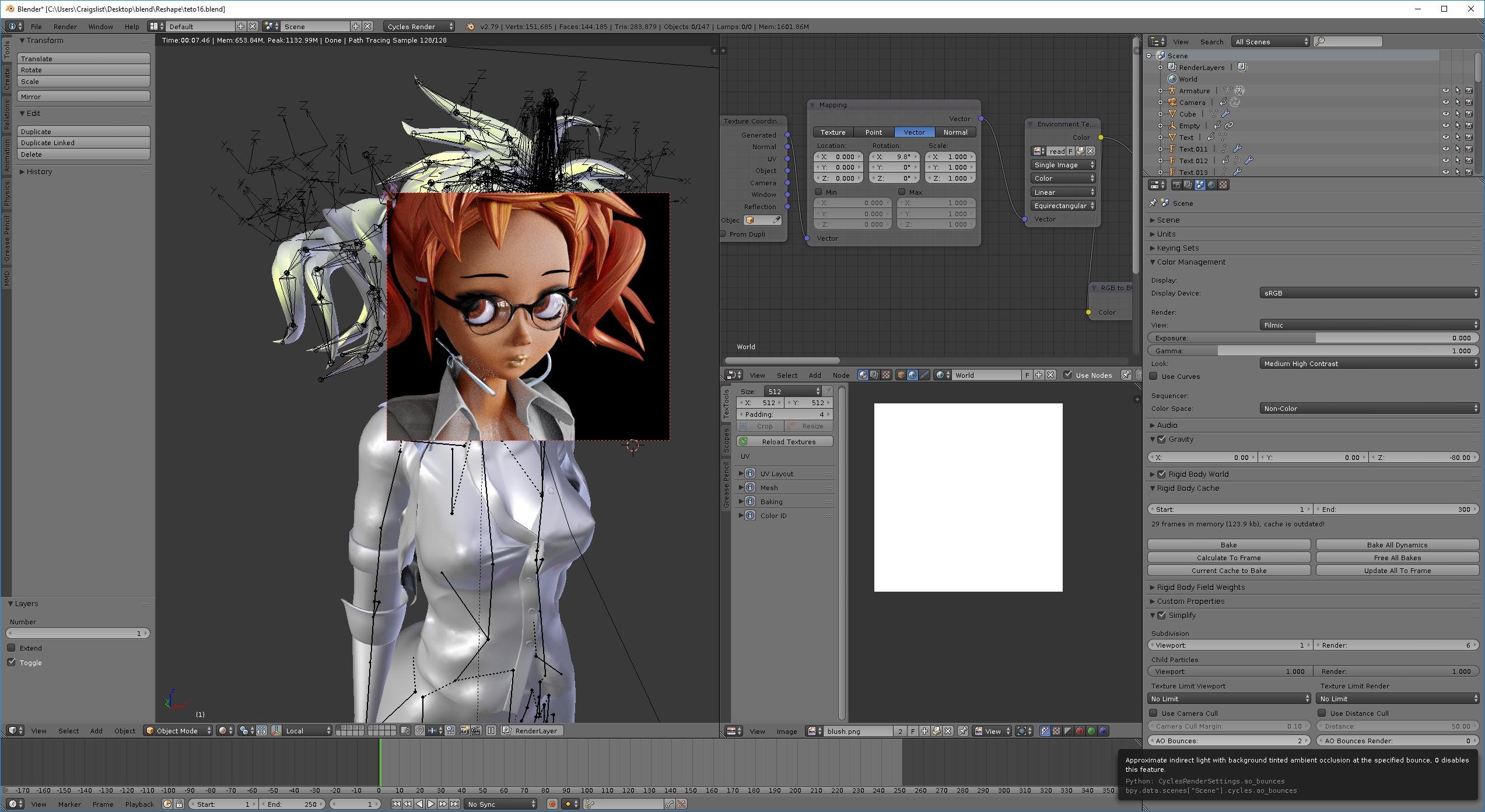Open the Display Device sRGB dropdown
Viewport: 1485px width, 812px height.
point(1369,293)
